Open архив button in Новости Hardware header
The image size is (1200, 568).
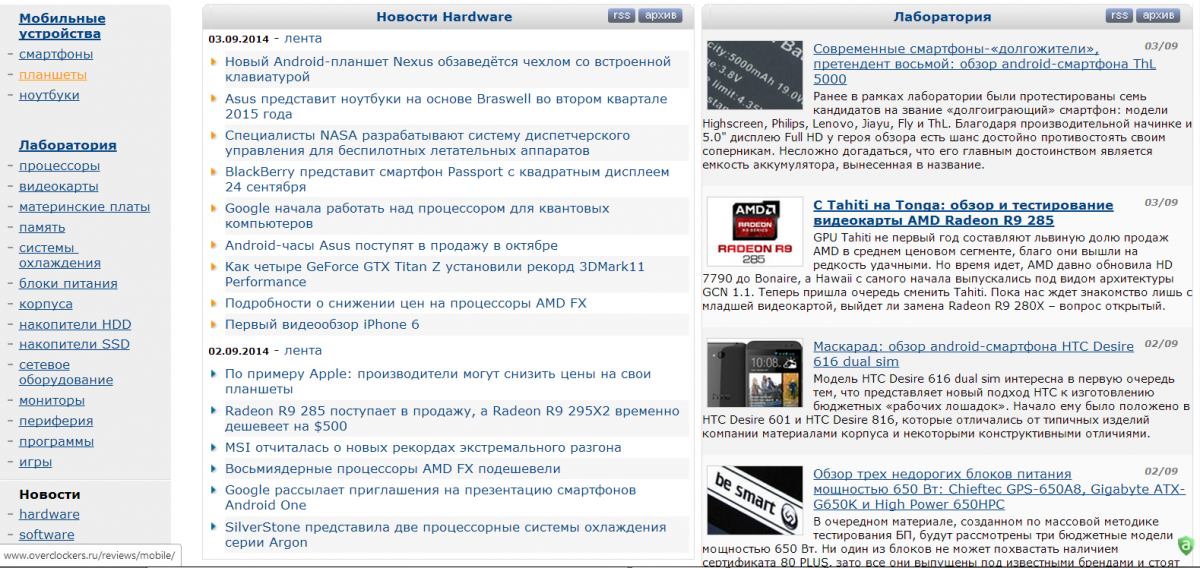[661, 16]
